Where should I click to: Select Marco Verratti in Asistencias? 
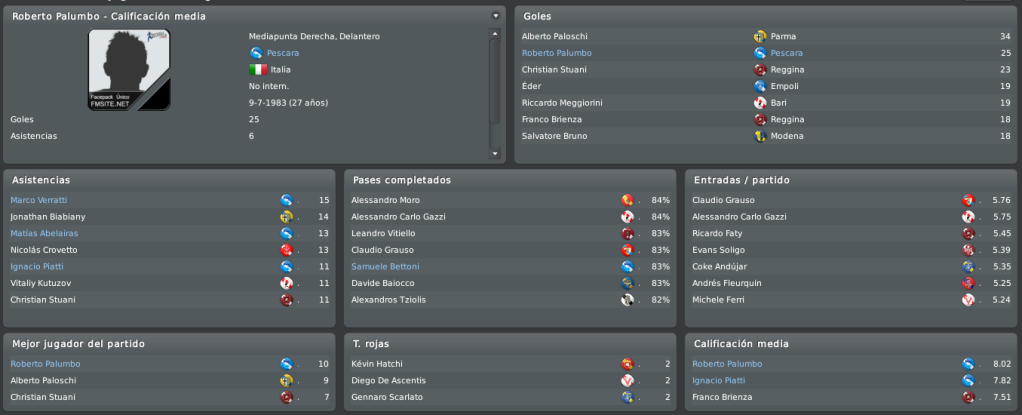click(39, 200)
